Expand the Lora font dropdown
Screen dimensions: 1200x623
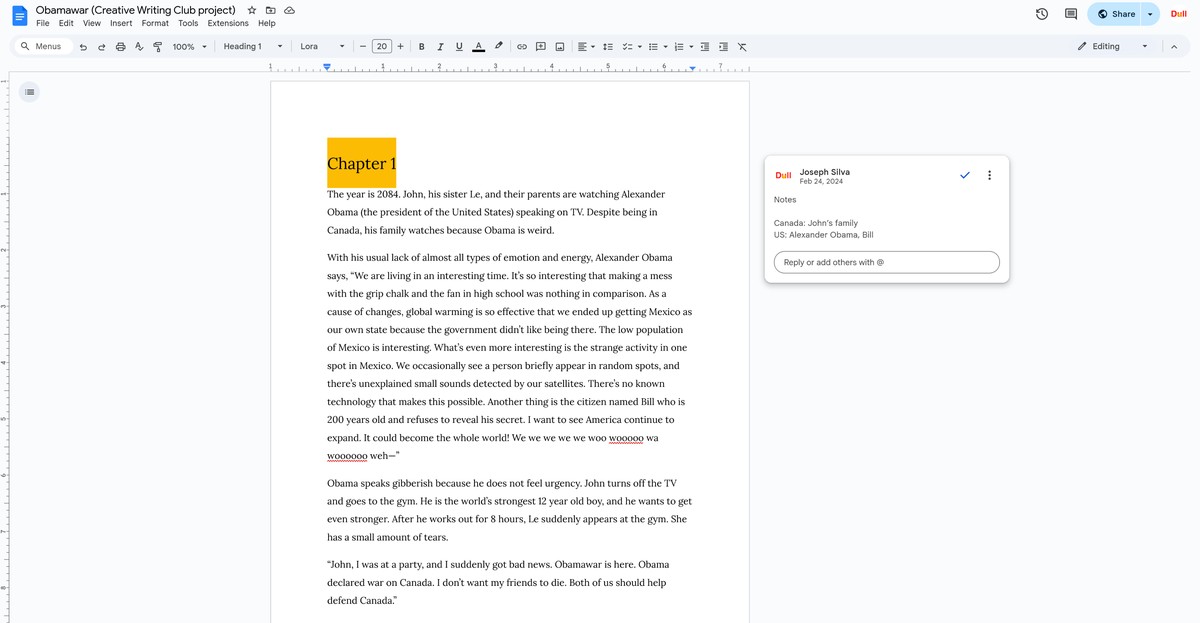point(322,47)
